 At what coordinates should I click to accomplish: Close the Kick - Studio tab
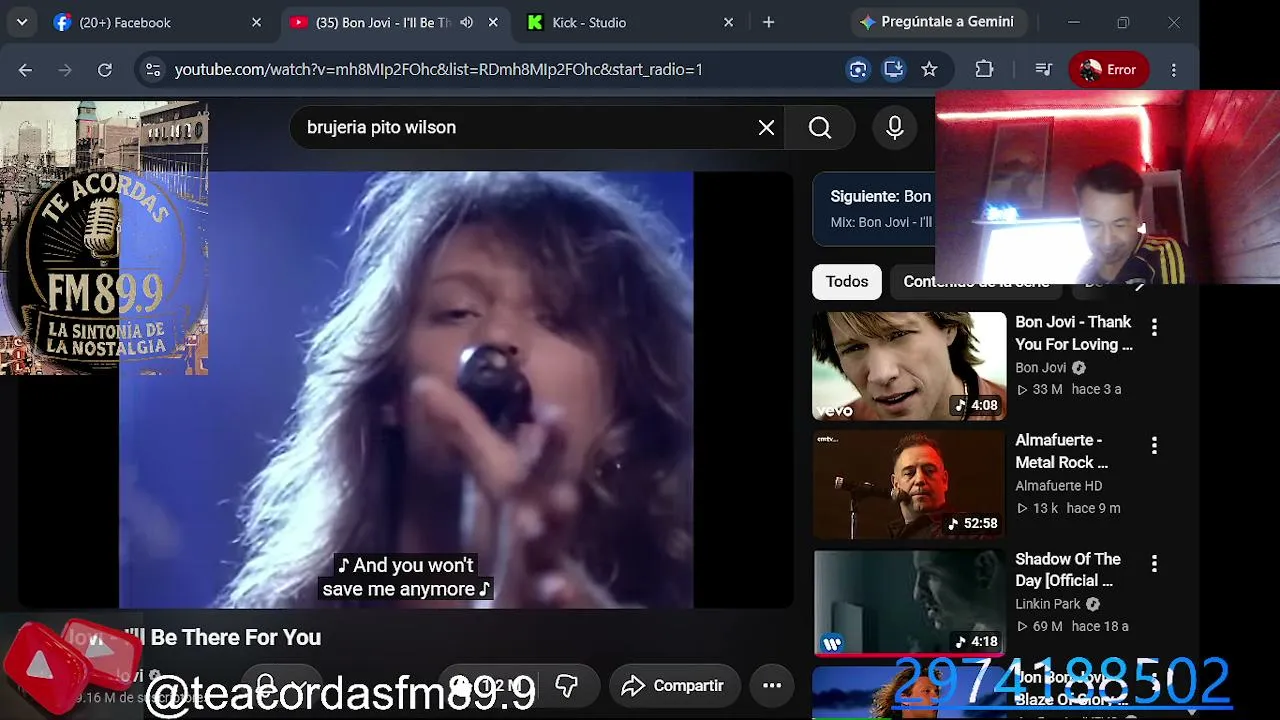(x=728, y=22)
